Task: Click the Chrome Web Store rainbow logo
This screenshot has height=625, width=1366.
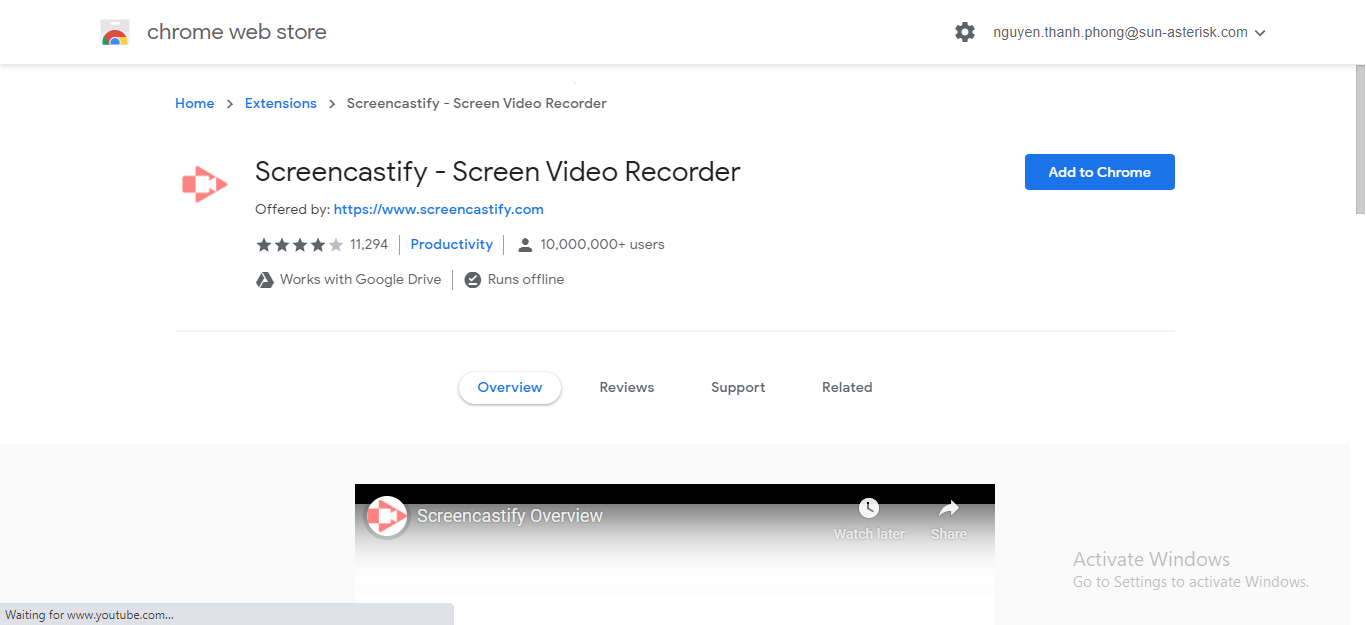Action: click(115, 33)
